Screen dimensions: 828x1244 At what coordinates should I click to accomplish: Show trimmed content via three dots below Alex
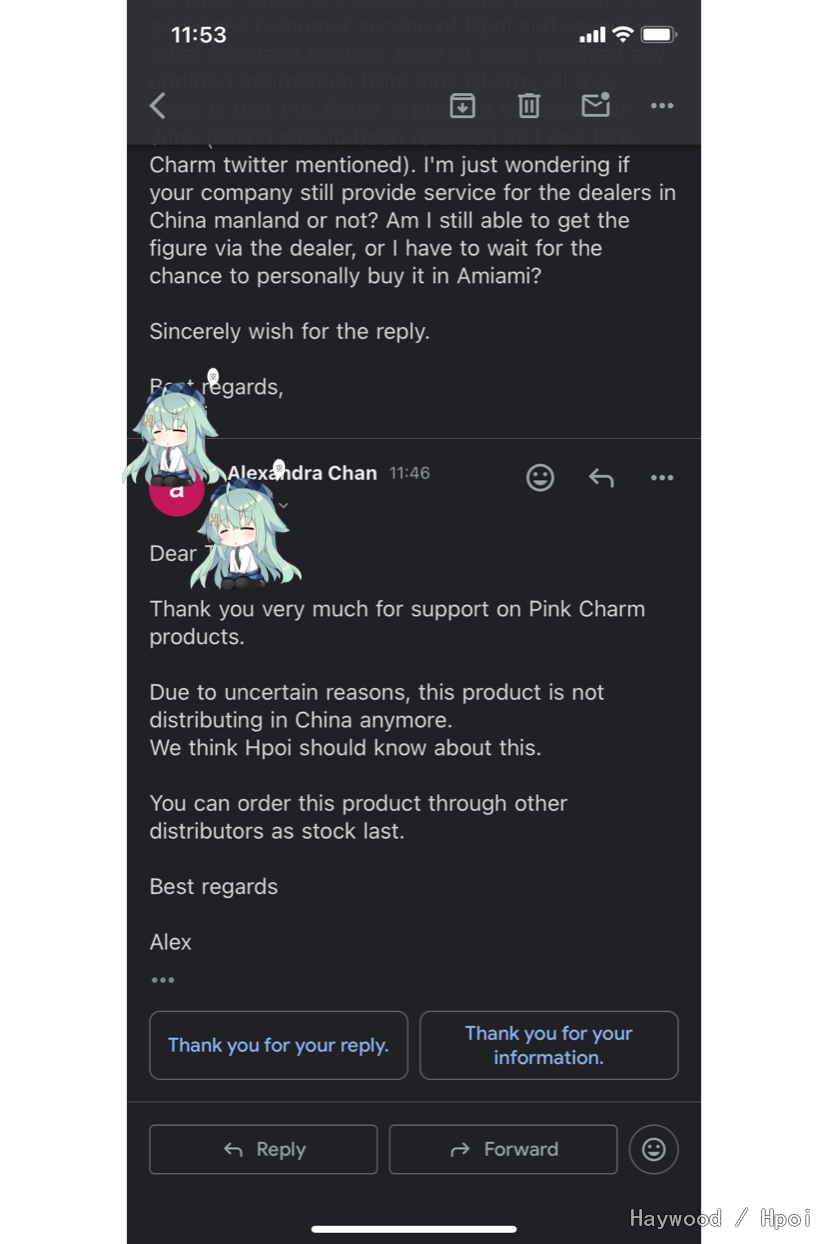163,980
